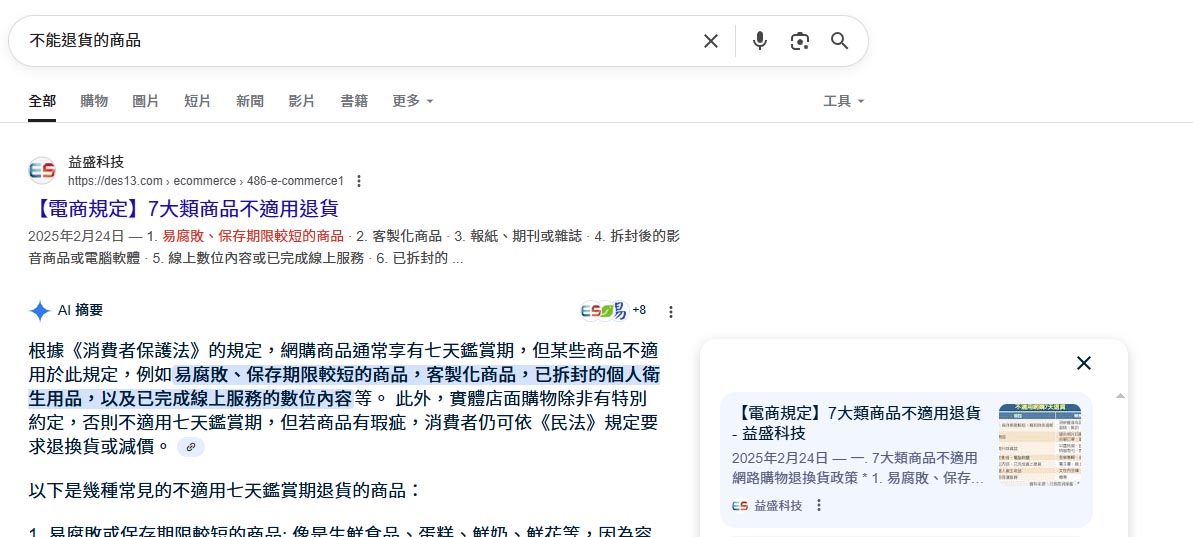The image size is (1193, 537).
Task: Open three-dot menu in source card
Action: pos(819,506)
